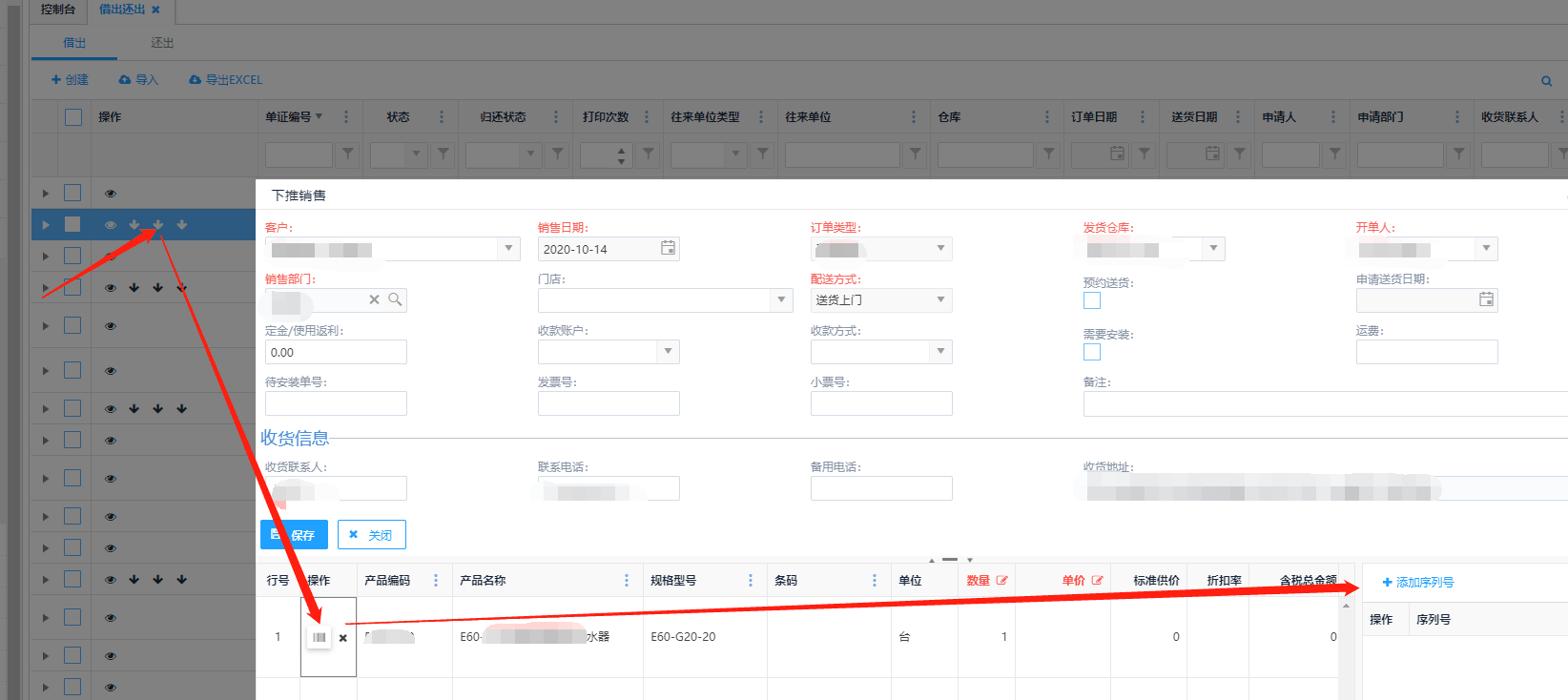Click the filter icon under 单证编号 column
This screenshot has width=1568, height=700.
[348, 154]
